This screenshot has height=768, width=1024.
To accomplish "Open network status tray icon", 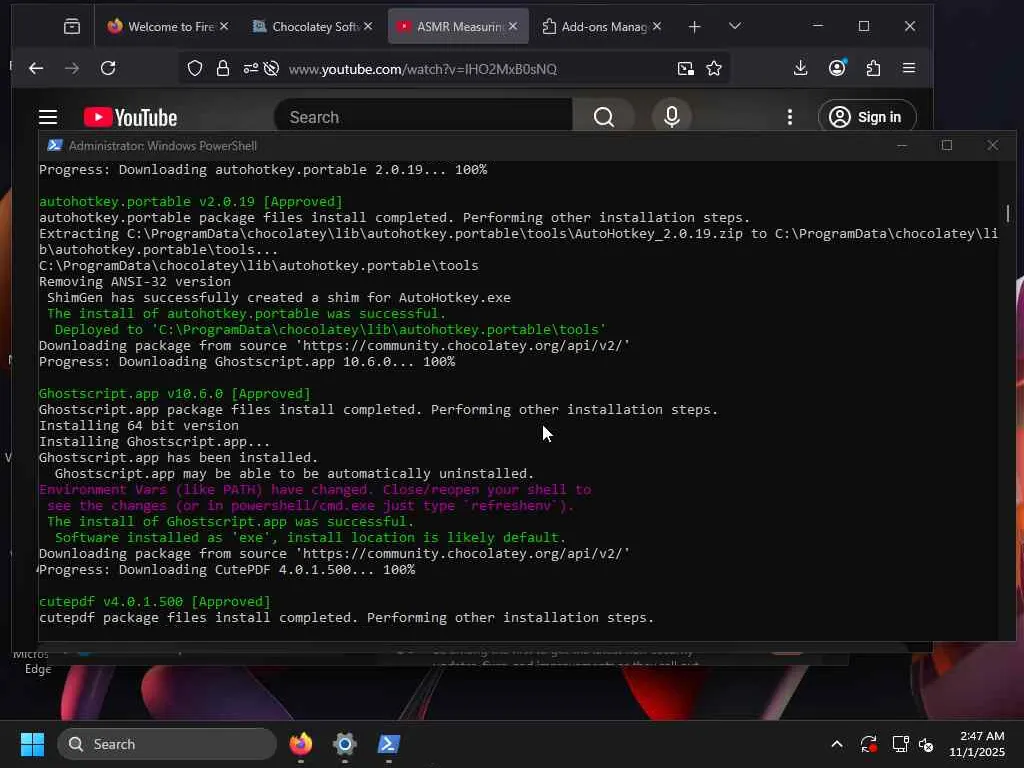I will pyautogui.click(x=901, y=744).
